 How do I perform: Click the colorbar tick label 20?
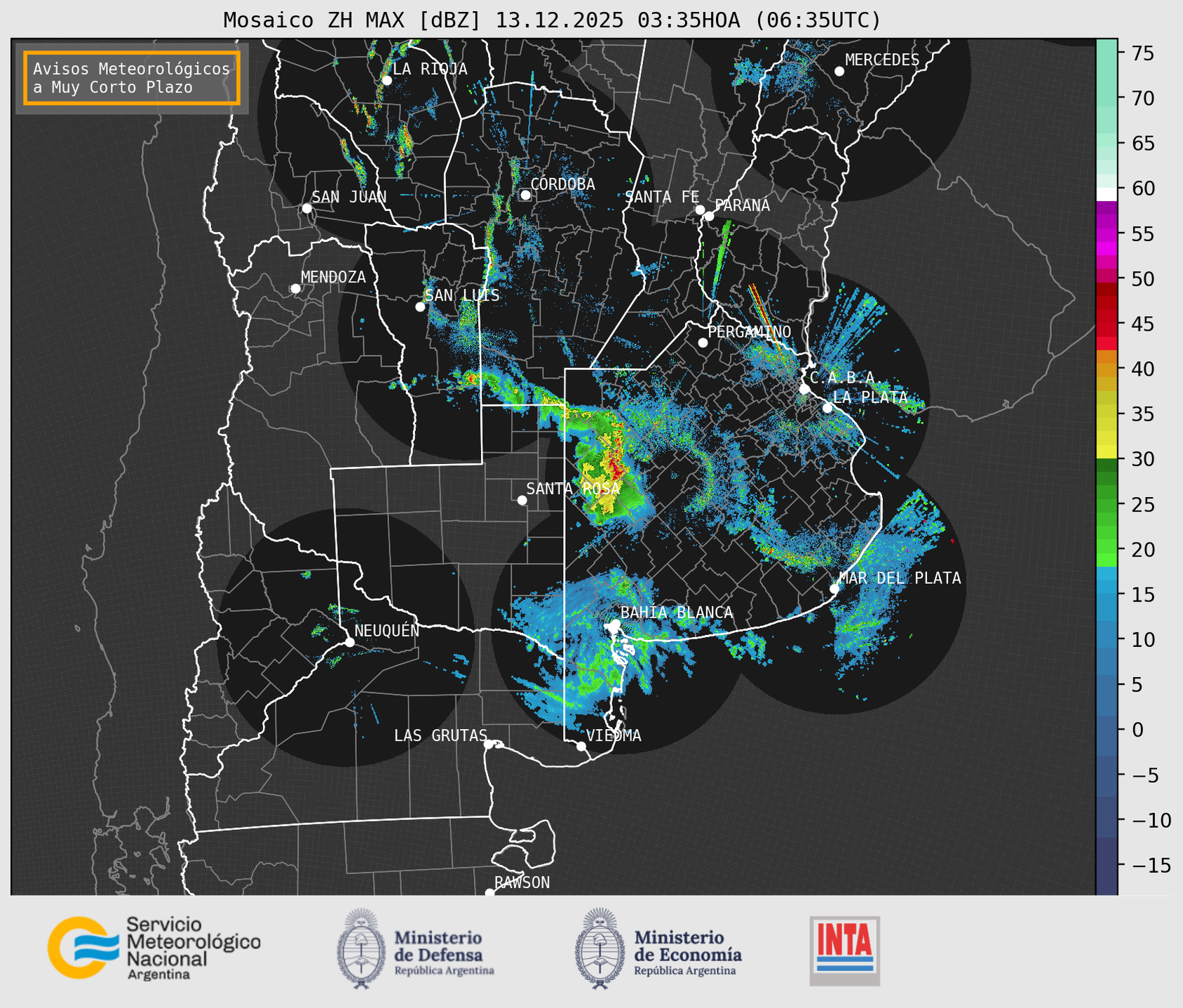point(1143,550)
